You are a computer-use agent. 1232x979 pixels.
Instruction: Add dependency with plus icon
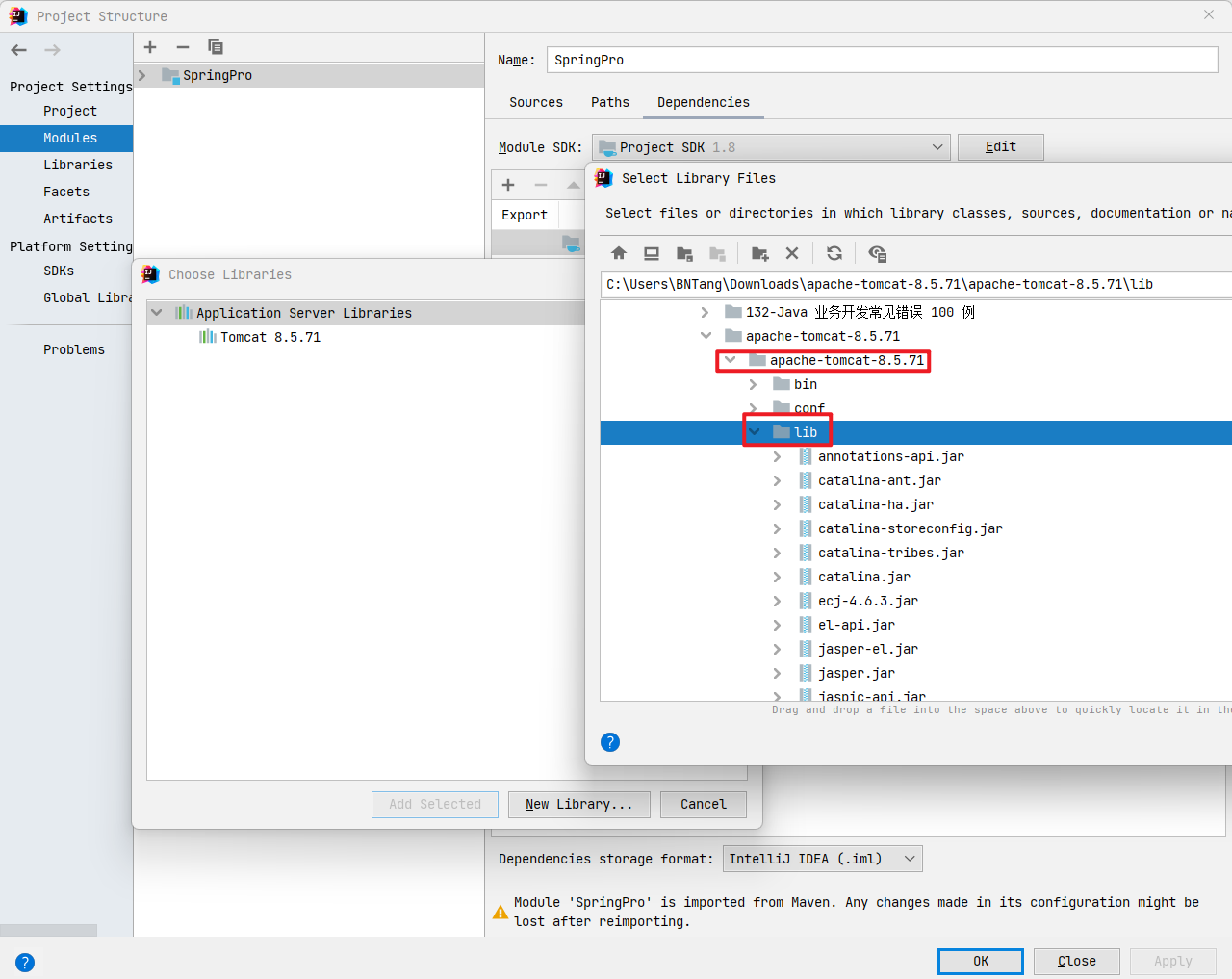pos(508,185)
